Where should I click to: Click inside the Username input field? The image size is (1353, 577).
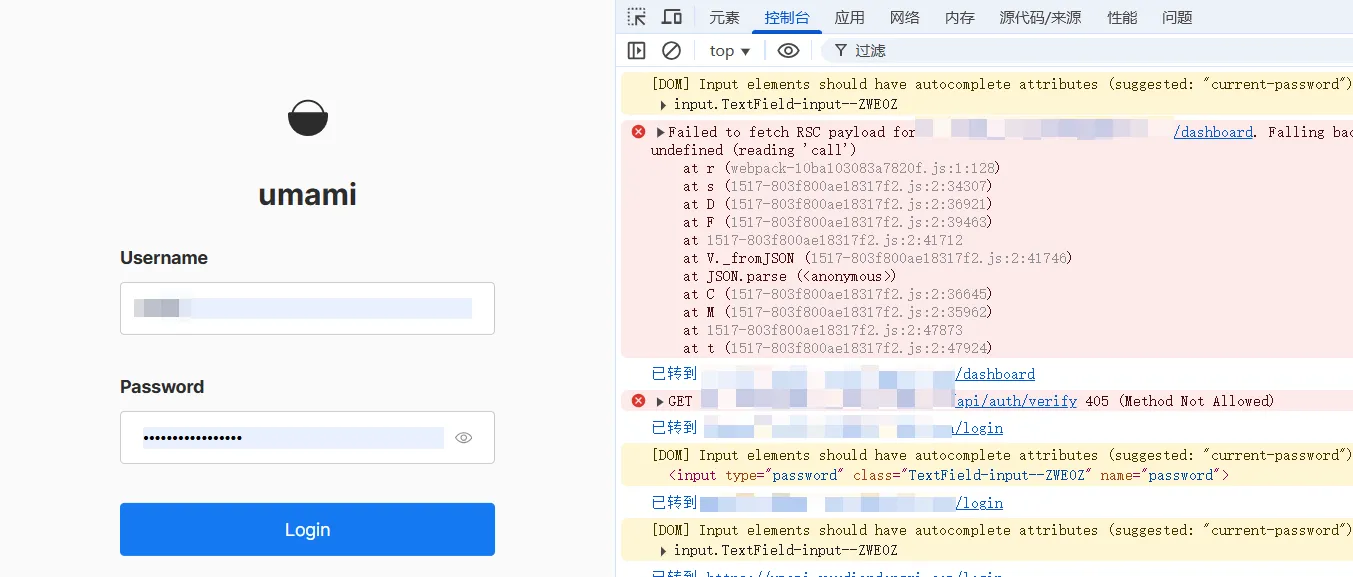point(307,310)
